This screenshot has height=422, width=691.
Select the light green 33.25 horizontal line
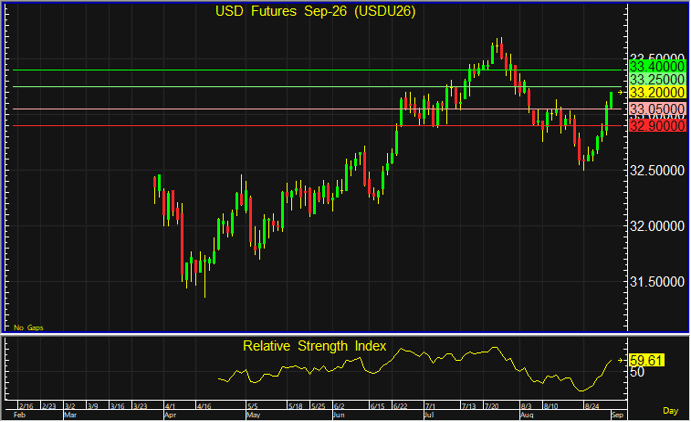(x=317, y=87)
